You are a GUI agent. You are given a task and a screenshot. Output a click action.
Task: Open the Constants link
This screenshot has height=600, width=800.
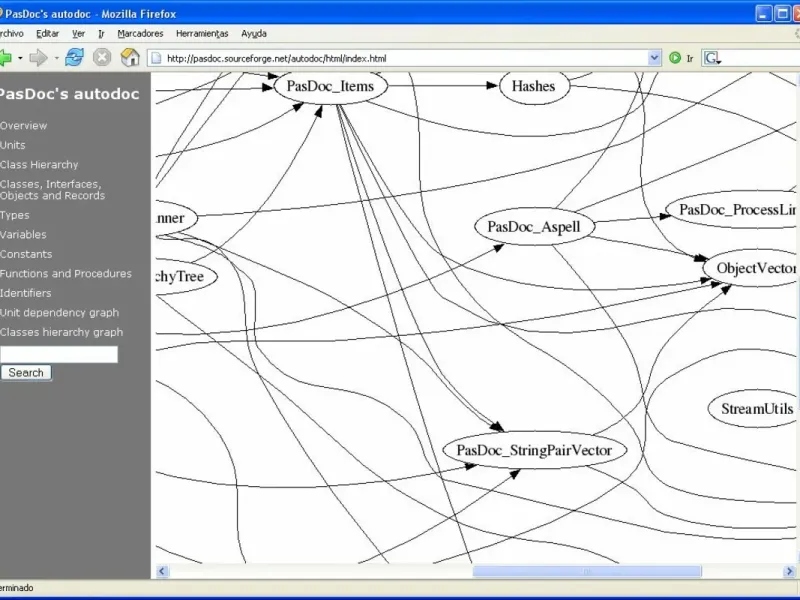point(26,254)
